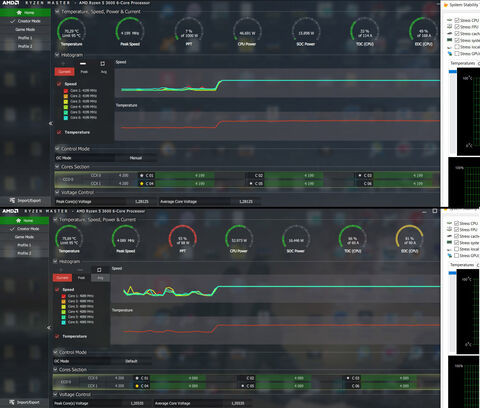The height and width of the screenshot is (408, 480).
Task: Toggle Speed checkbox in Manual-mode histogram legend
Action: point(59,84)
